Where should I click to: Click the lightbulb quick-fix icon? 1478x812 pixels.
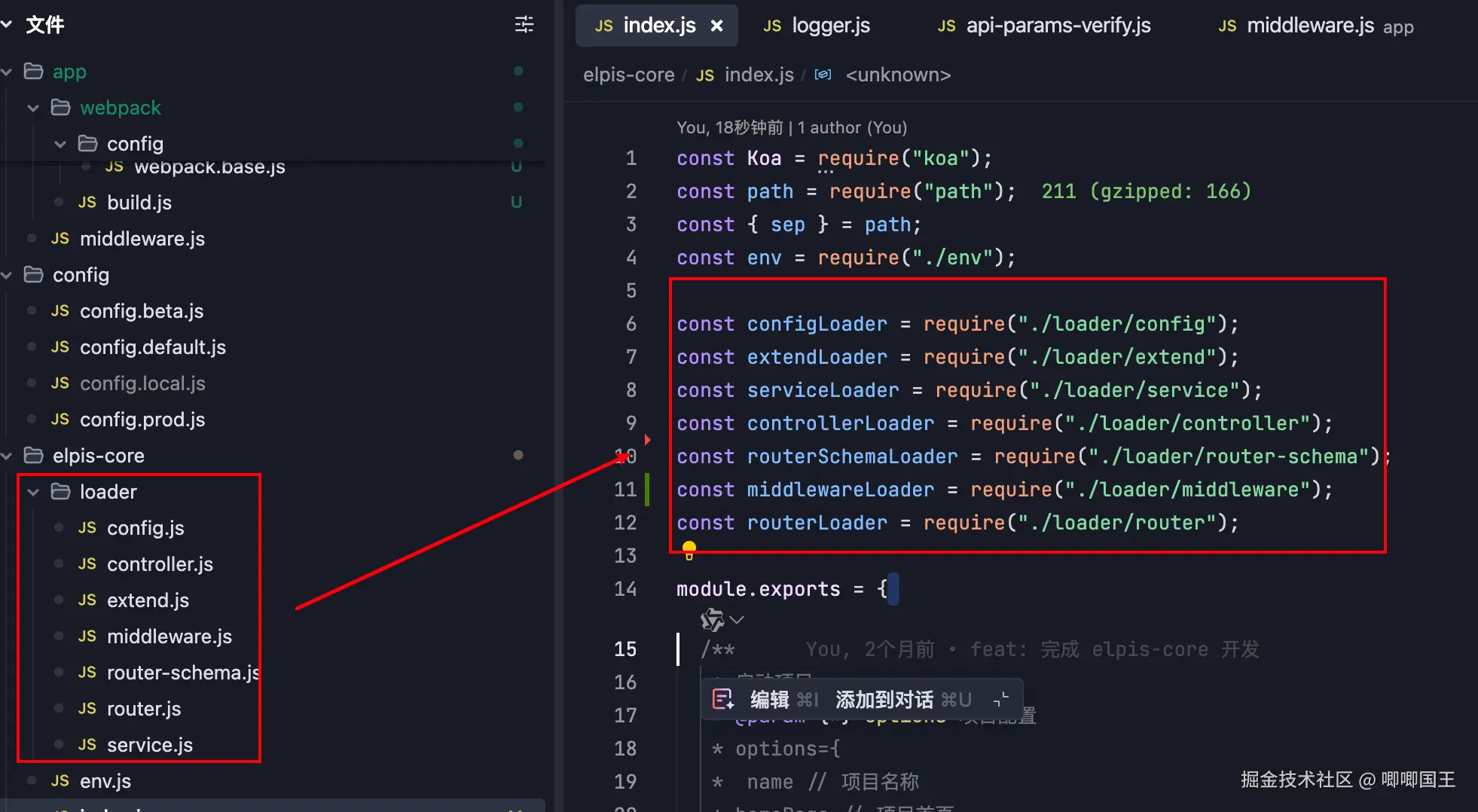689,549
